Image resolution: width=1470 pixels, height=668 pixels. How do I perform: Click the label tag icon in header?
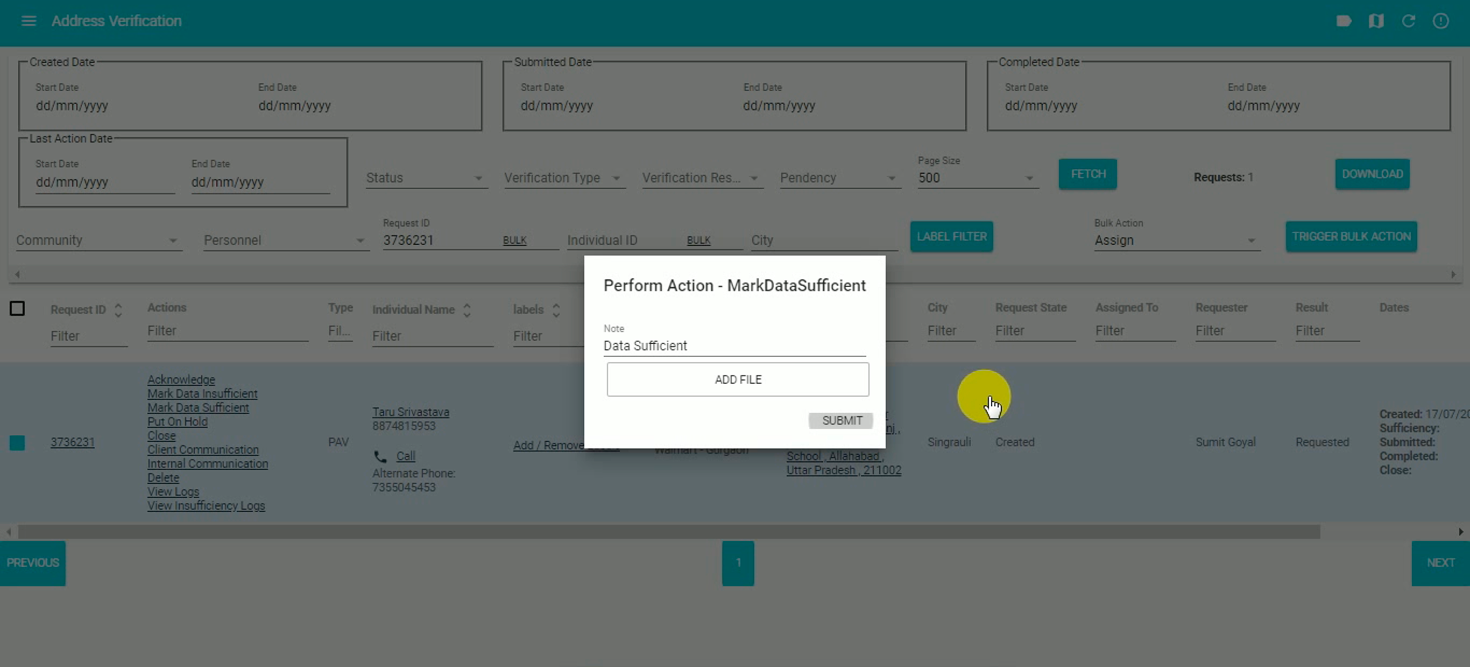coord(1344,21)
